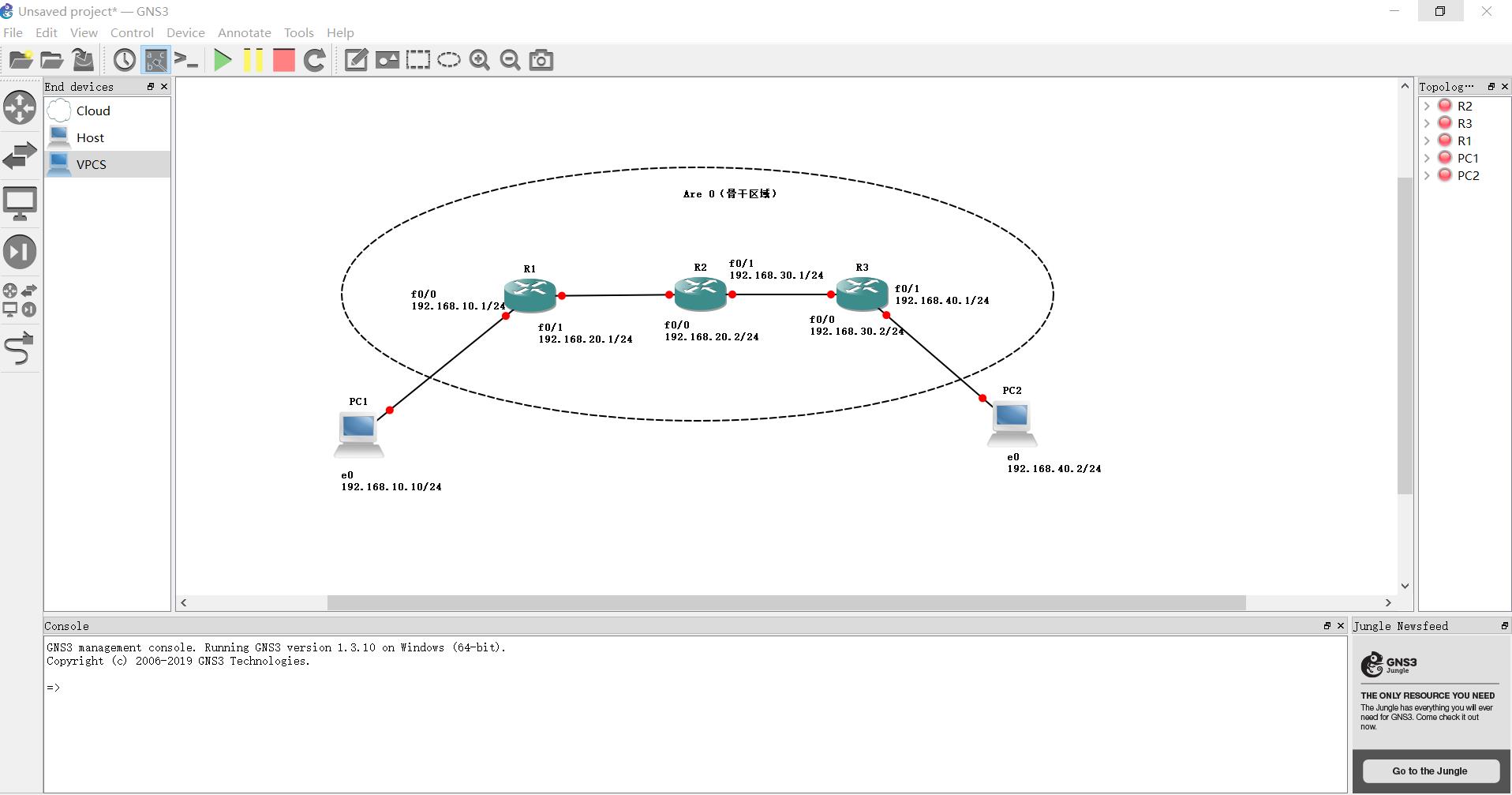Viewport: 1512px width, 795px height.
Task: Toggle interface labels visibility
Action: click(155, 59)
